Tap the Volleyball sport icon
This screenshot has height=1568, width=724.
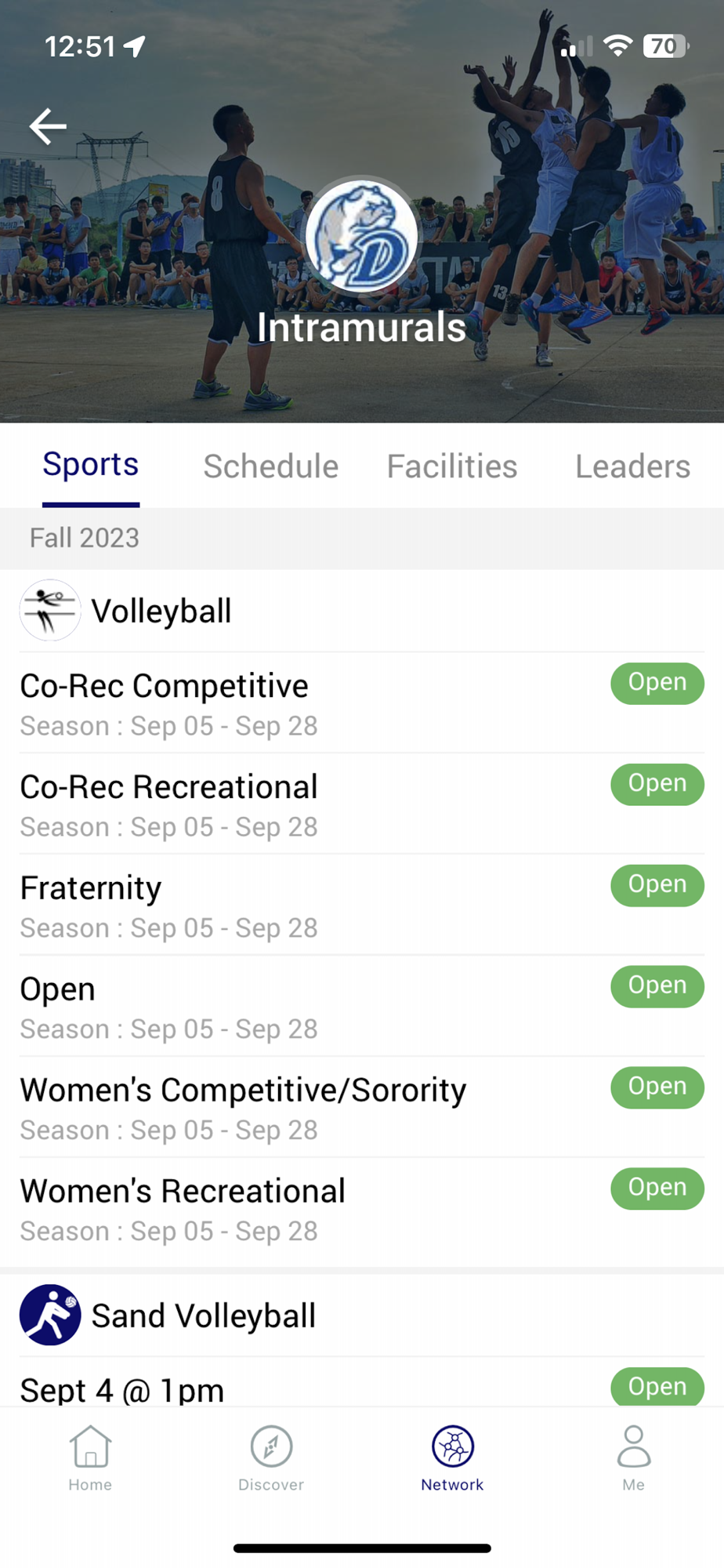pos(50,611)
